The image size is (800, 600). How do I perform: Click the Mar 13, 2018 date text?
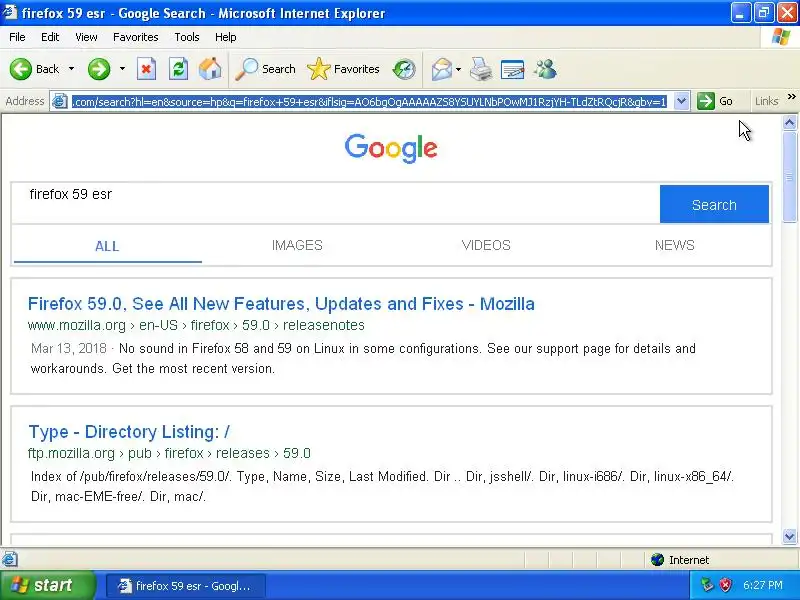click(x=69, y=348)
